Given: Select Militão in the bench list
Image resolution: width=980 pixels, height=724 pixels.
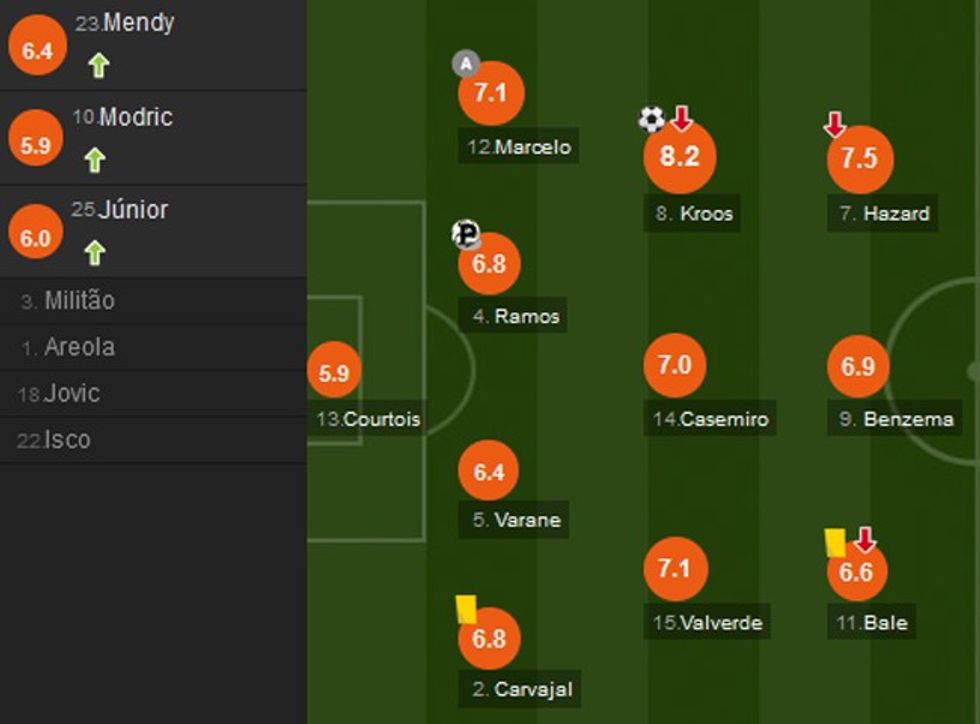Looking at the screenshot, I should (79, 301).
